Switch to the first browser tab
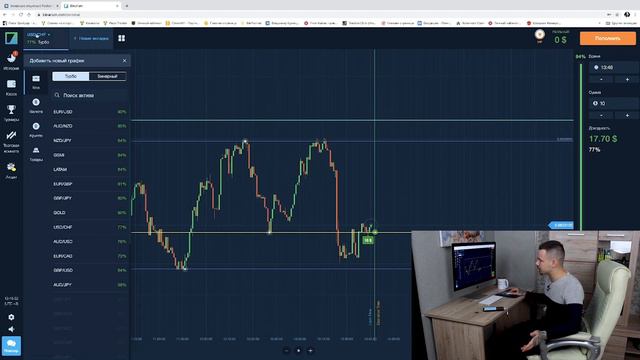 pyautogui.click(x=31, y=6)
